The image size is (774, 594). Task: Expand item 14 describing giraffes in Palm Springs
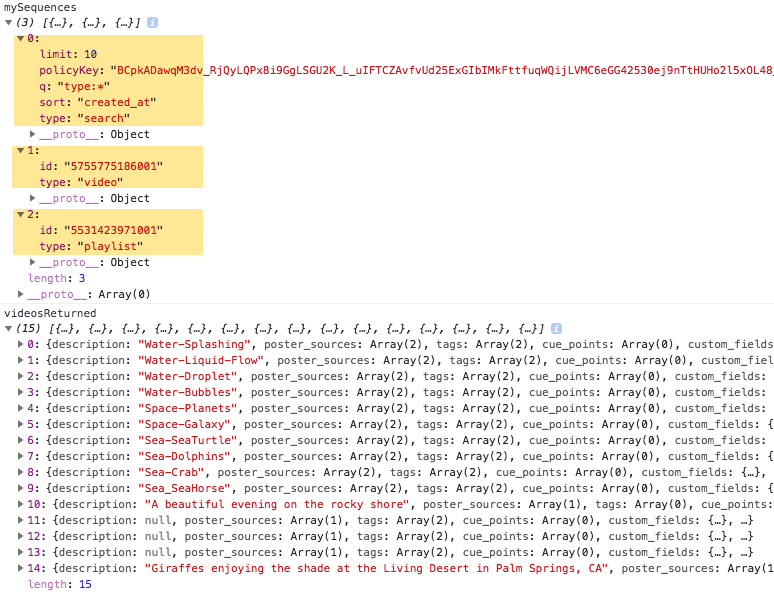(21, 568)
